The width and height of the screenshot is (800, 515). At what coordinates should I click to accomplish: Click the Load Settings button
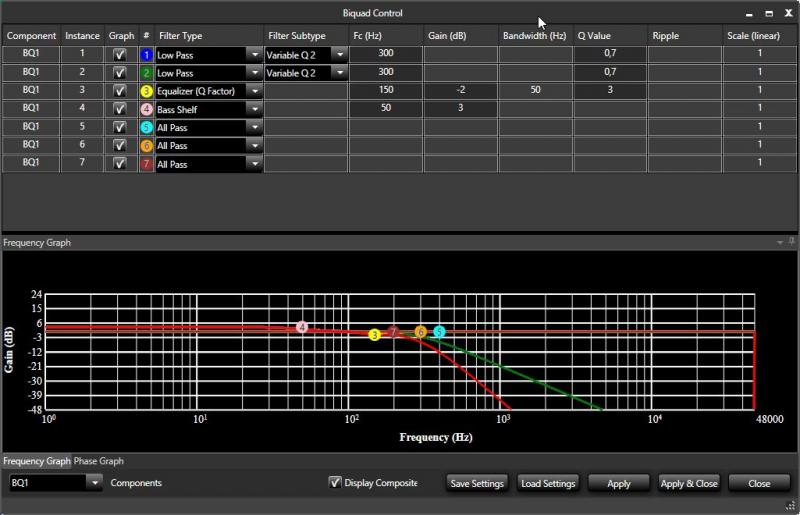tap(548, 483)
